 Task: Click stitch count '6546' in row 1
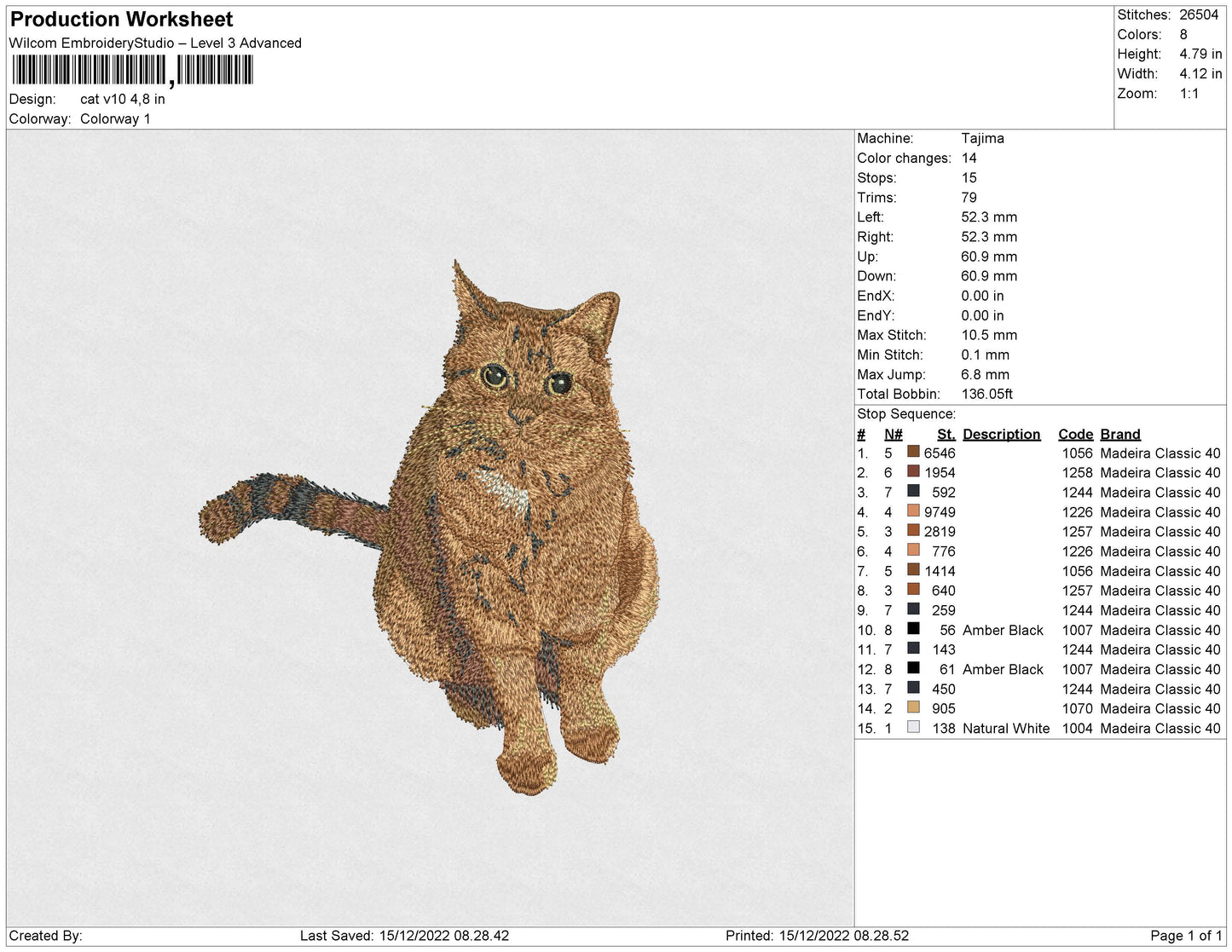pyautogui.click(x=940, y=453)
